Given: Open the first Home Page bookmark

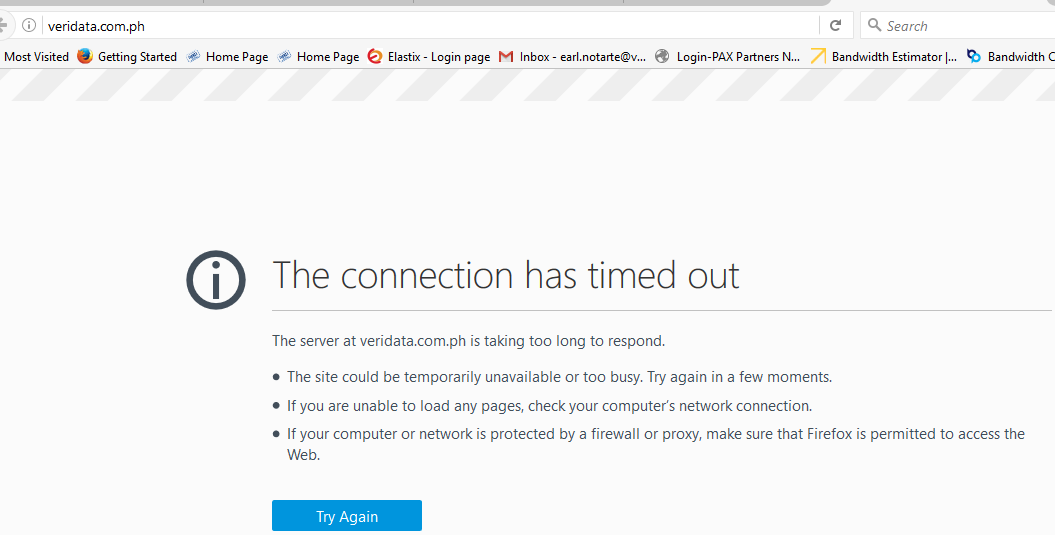Looking at the screenshot, I should 227,57.
